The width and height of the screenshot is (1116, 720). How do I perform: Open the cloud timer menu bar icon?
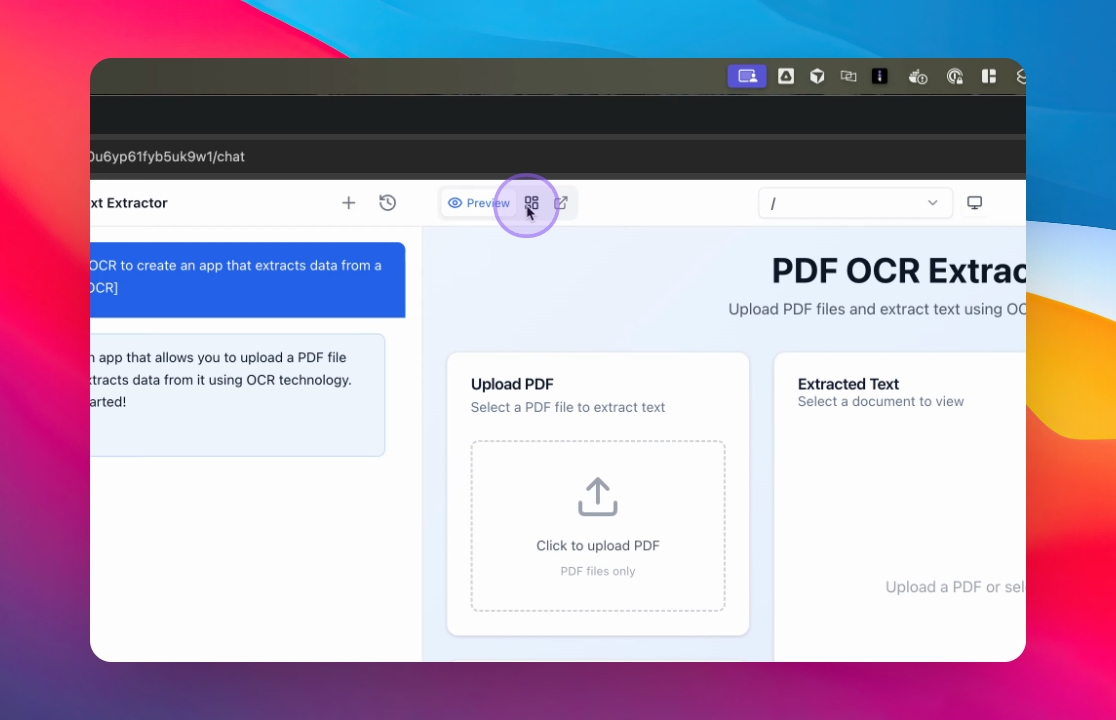[x=917, y=76]
